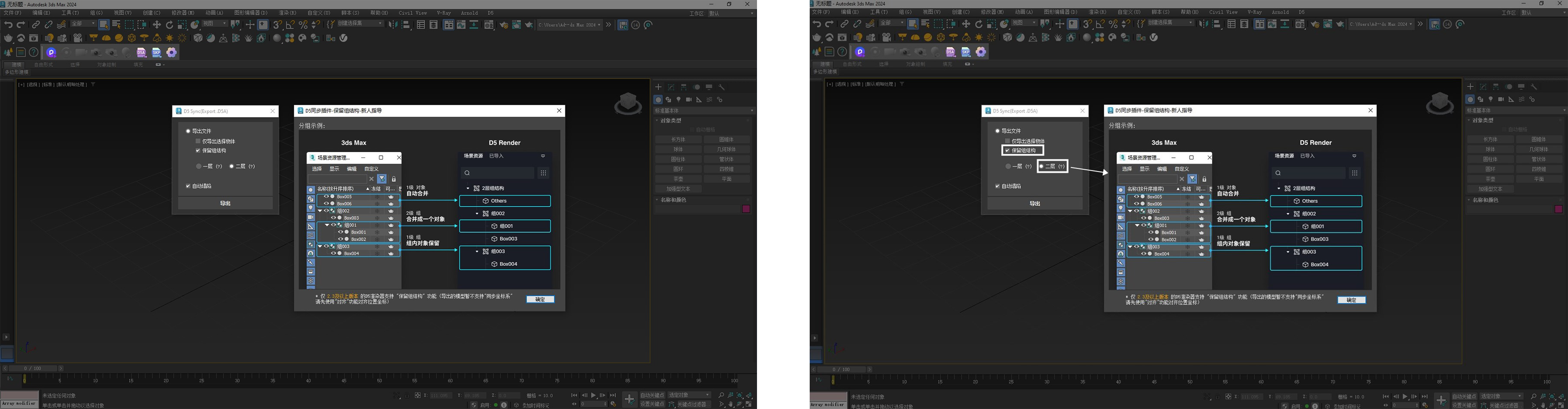
Task: Click the Redo arrow in the right window
Action: 829,24
